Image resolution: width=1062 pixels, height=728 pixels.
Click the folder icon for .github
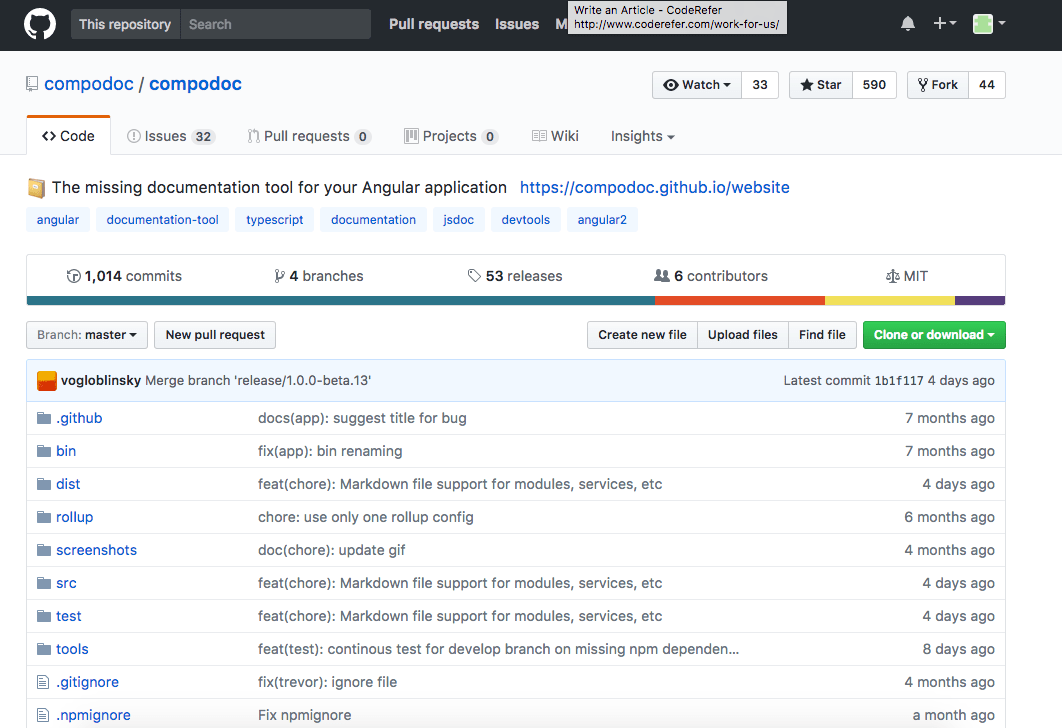click(44, 418)
